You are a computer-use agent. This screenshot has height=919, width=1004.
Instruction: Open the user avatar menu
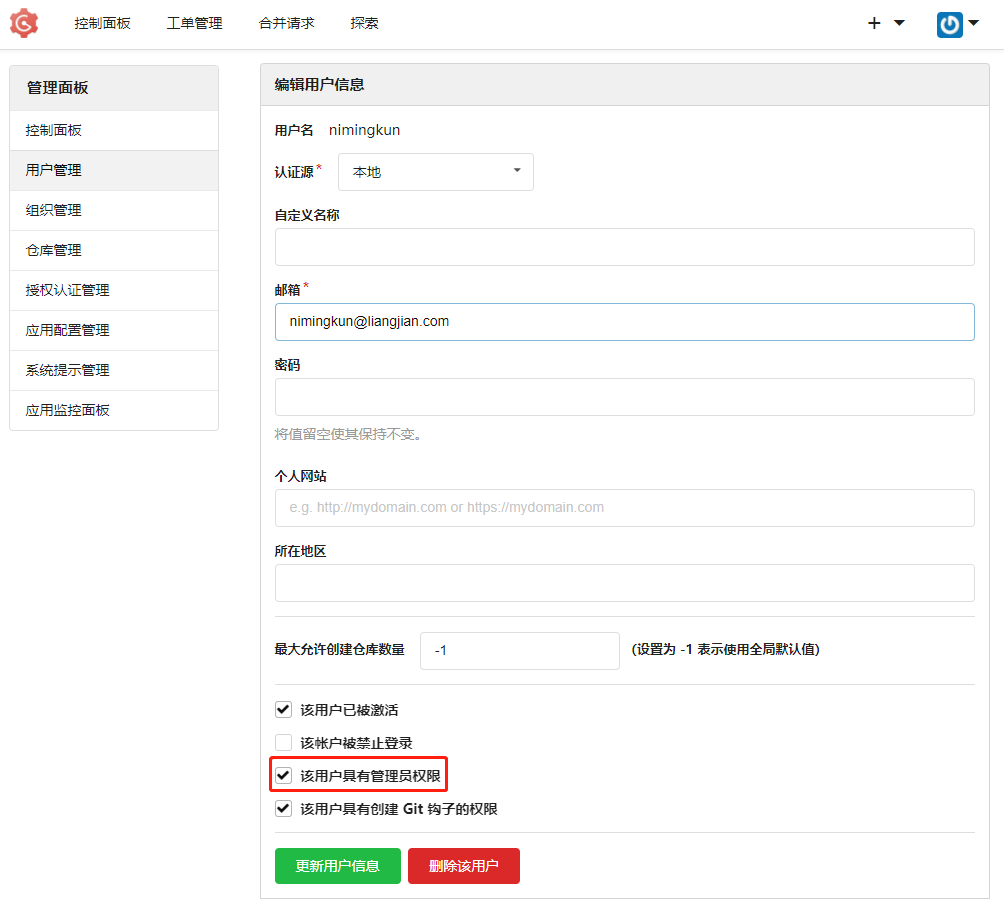[957, 24]
